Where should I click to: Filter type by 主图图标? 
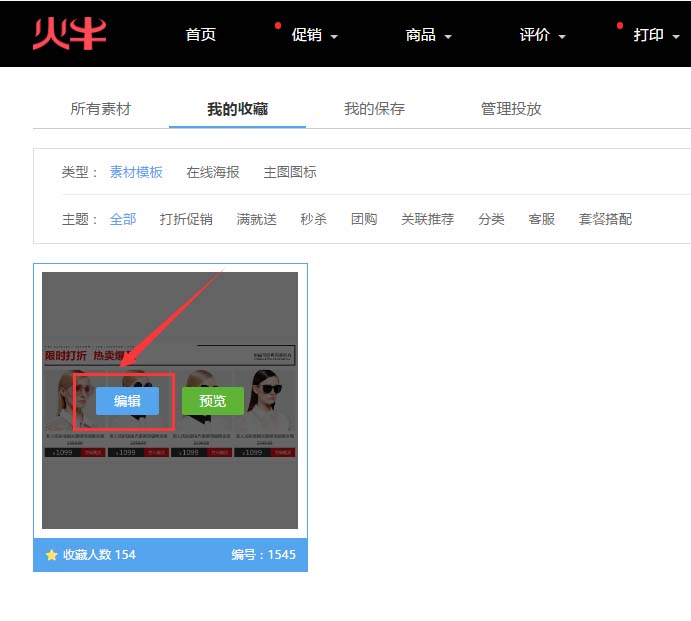pyautogui.click(x=290, y=172)
